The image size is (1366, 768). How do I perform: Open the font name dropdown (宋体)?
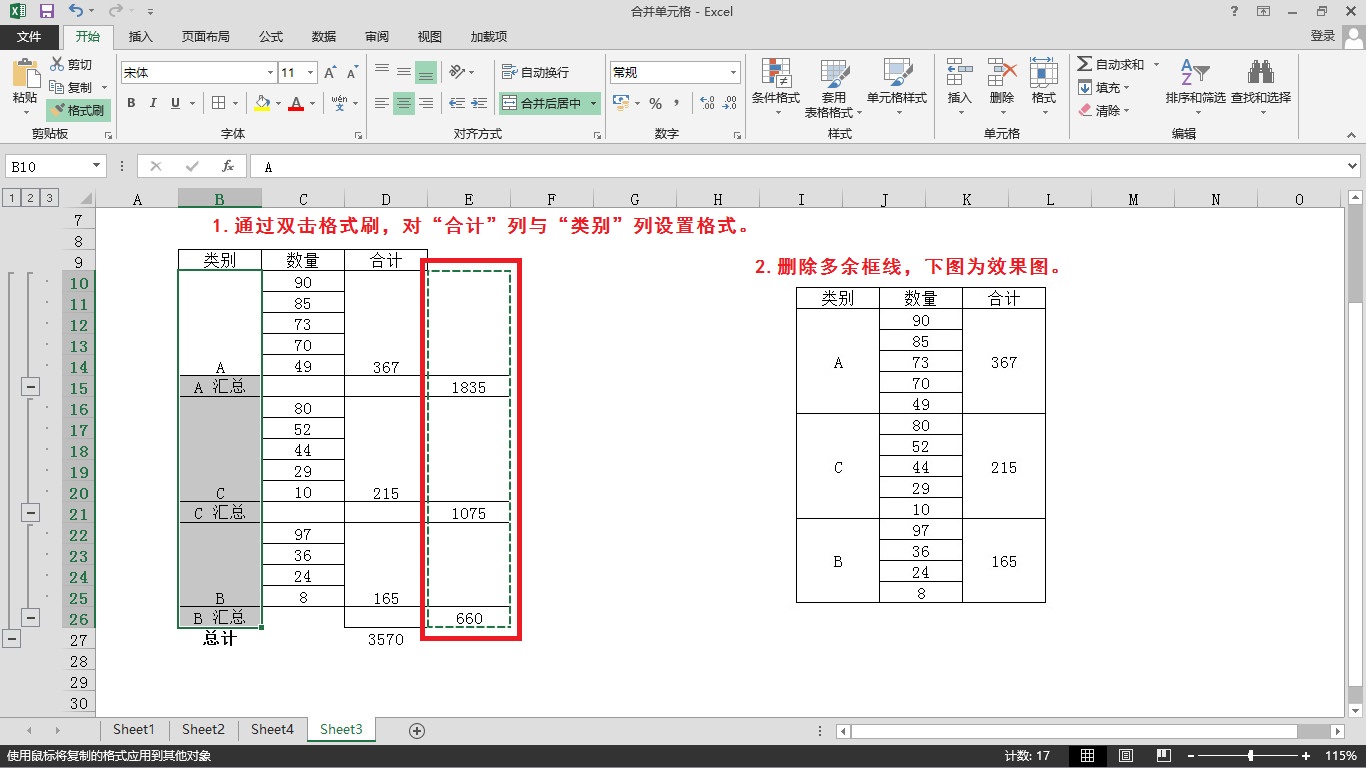point(270,73)
